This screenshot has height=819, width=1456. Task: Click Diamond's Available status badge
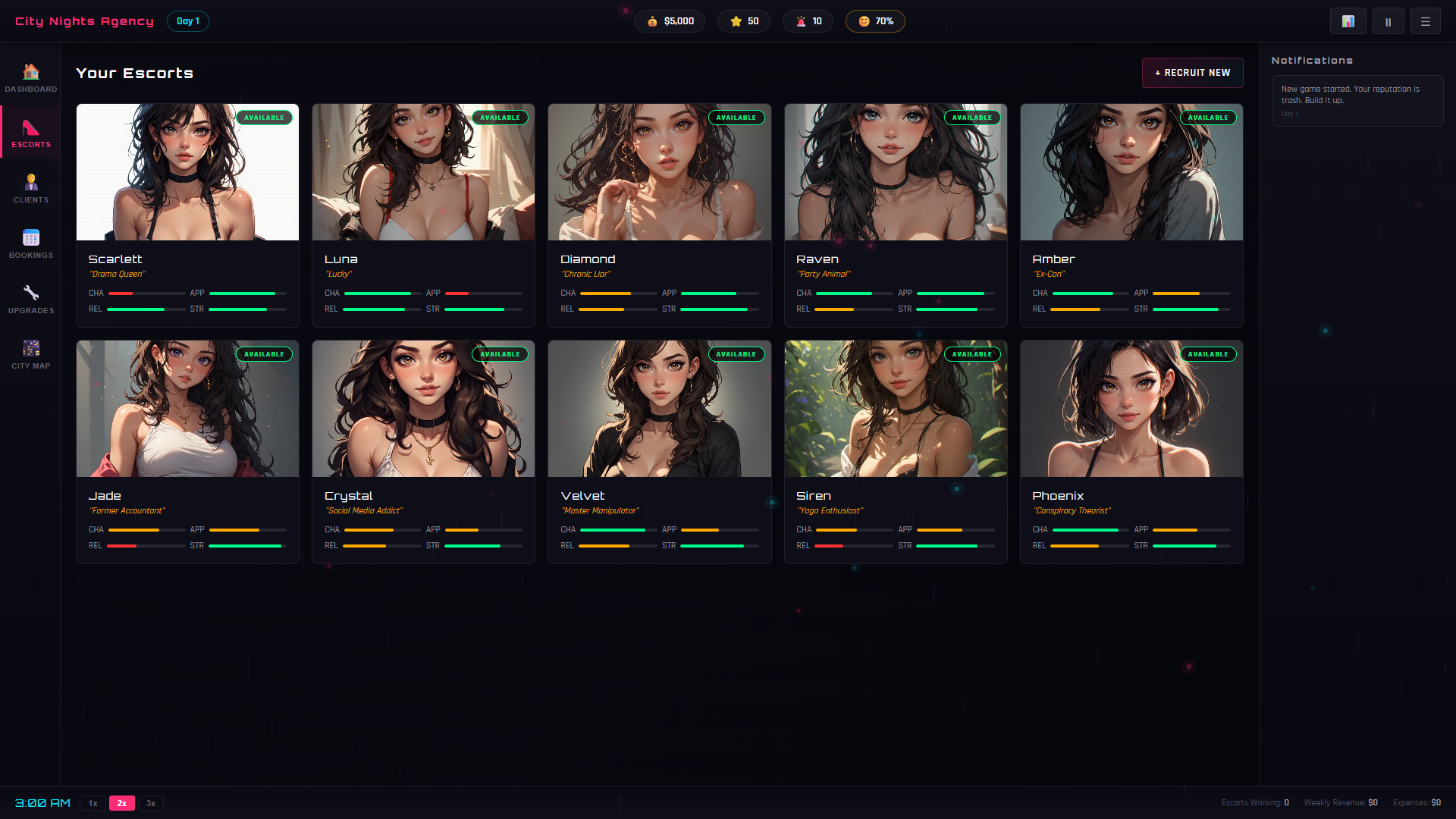[x=736, y=118]
